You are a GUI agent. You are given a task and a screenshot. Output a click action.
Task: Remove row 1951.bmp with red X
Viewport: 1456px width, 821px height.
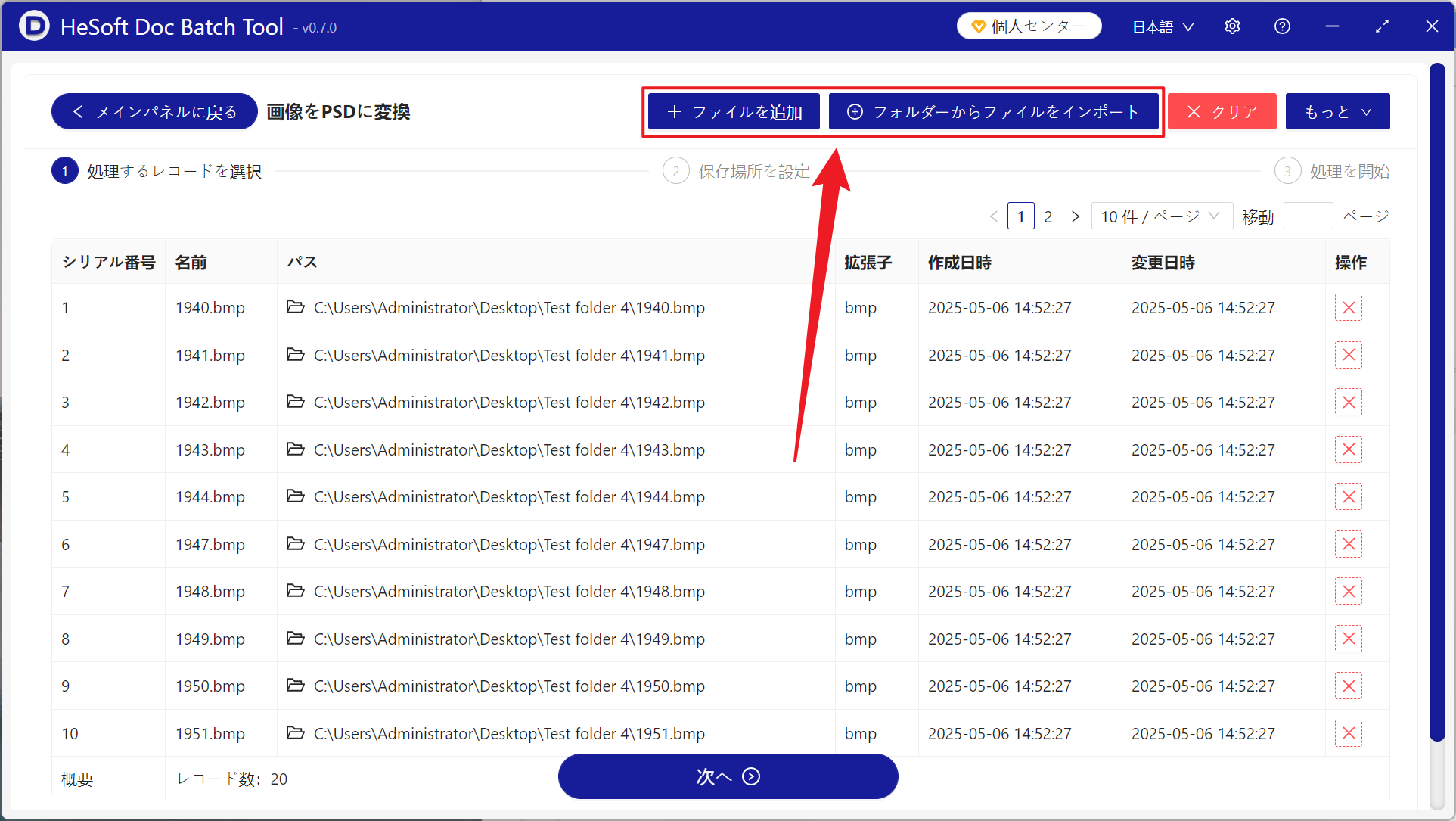pos(1349,733)
